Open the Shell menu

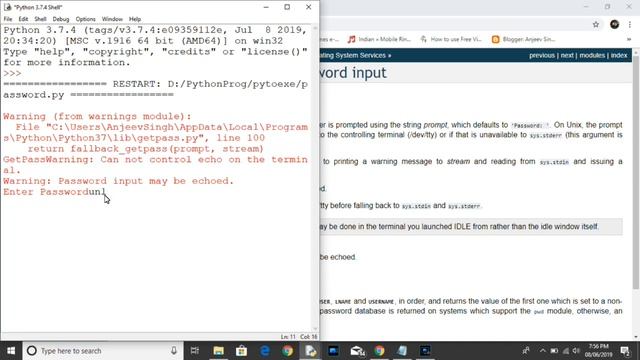[x=40, y=19]
